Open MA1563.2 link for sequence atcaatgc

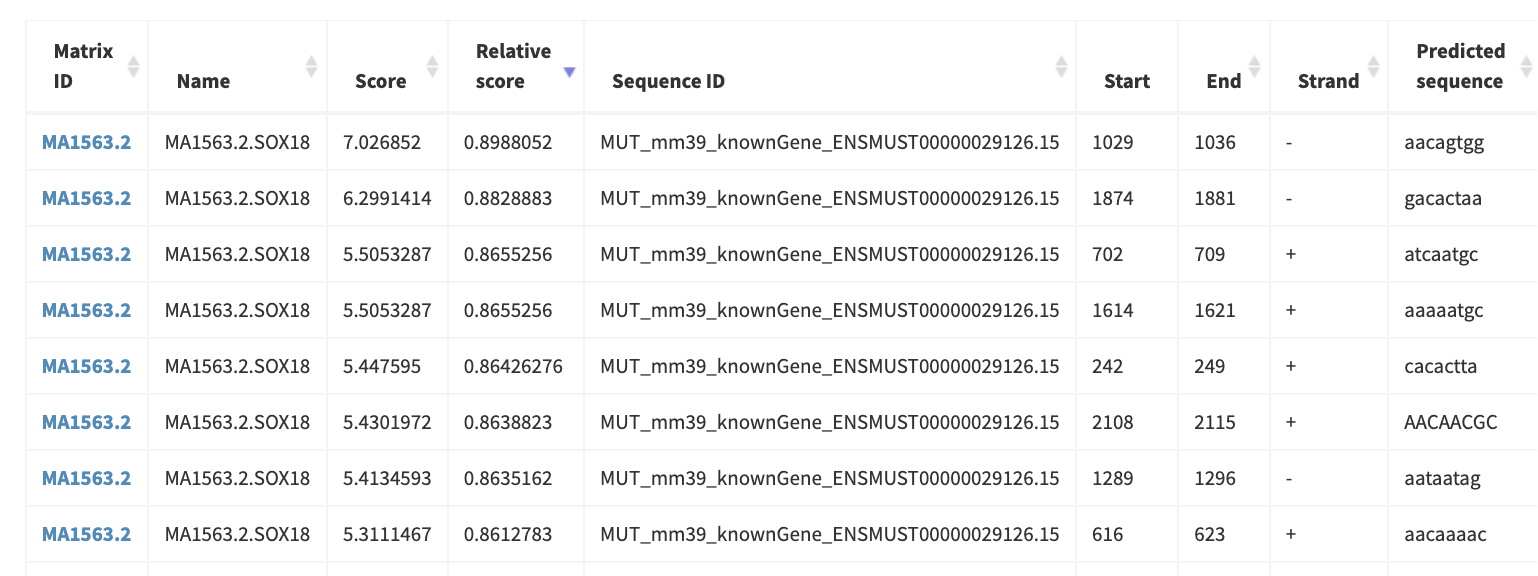pos(86,254)
